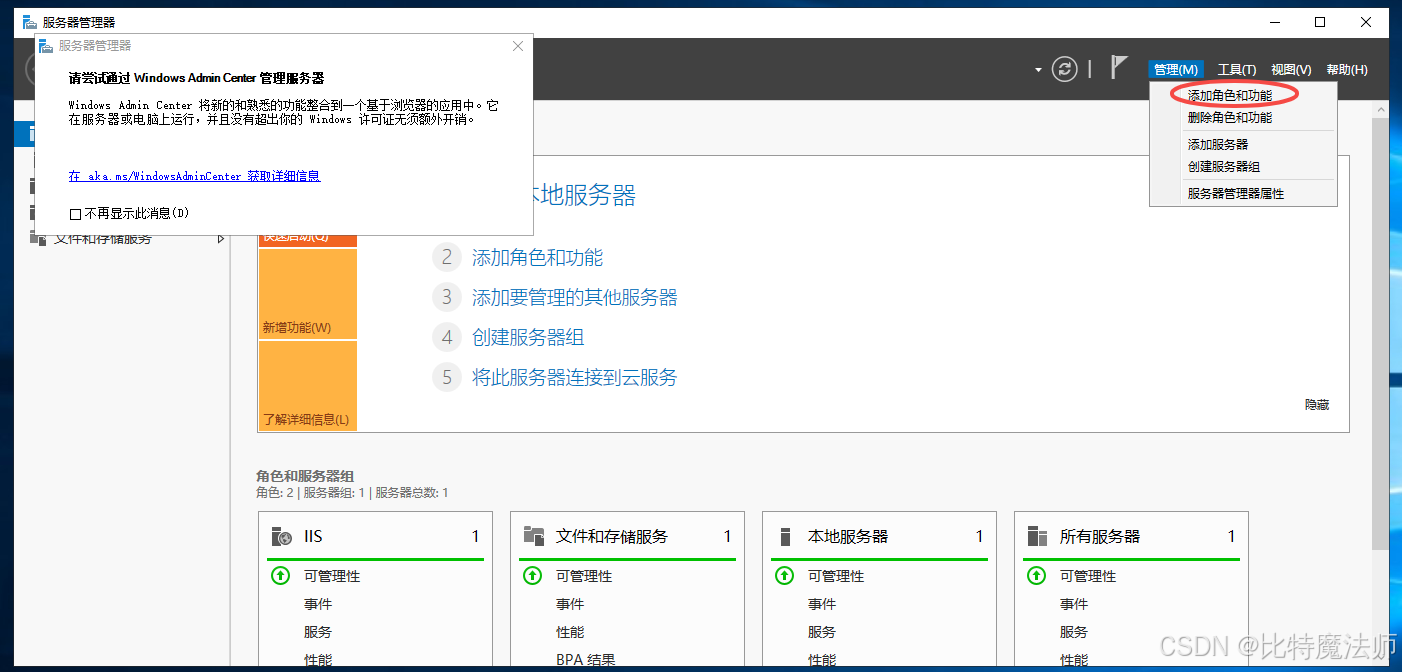
Task: Click 性能 in 文件和存储服务 tile
Action: 570,632
